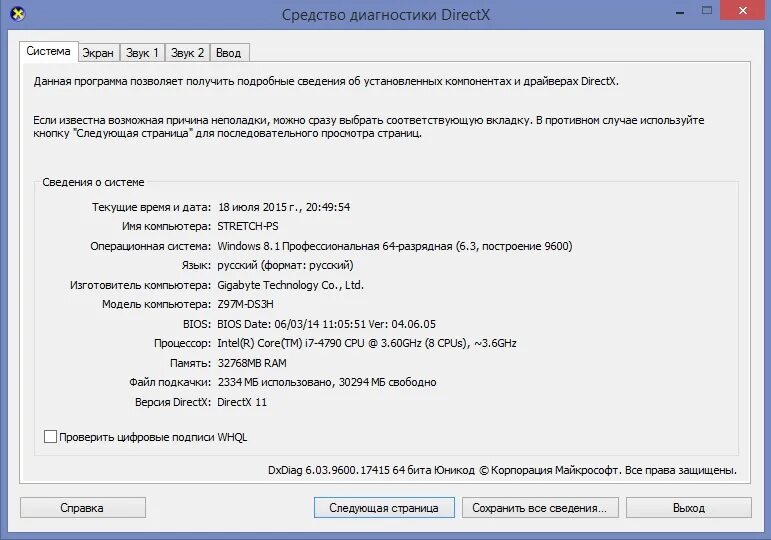Click the Выход button
The image size is (771, 540).
tap(688, 508)
